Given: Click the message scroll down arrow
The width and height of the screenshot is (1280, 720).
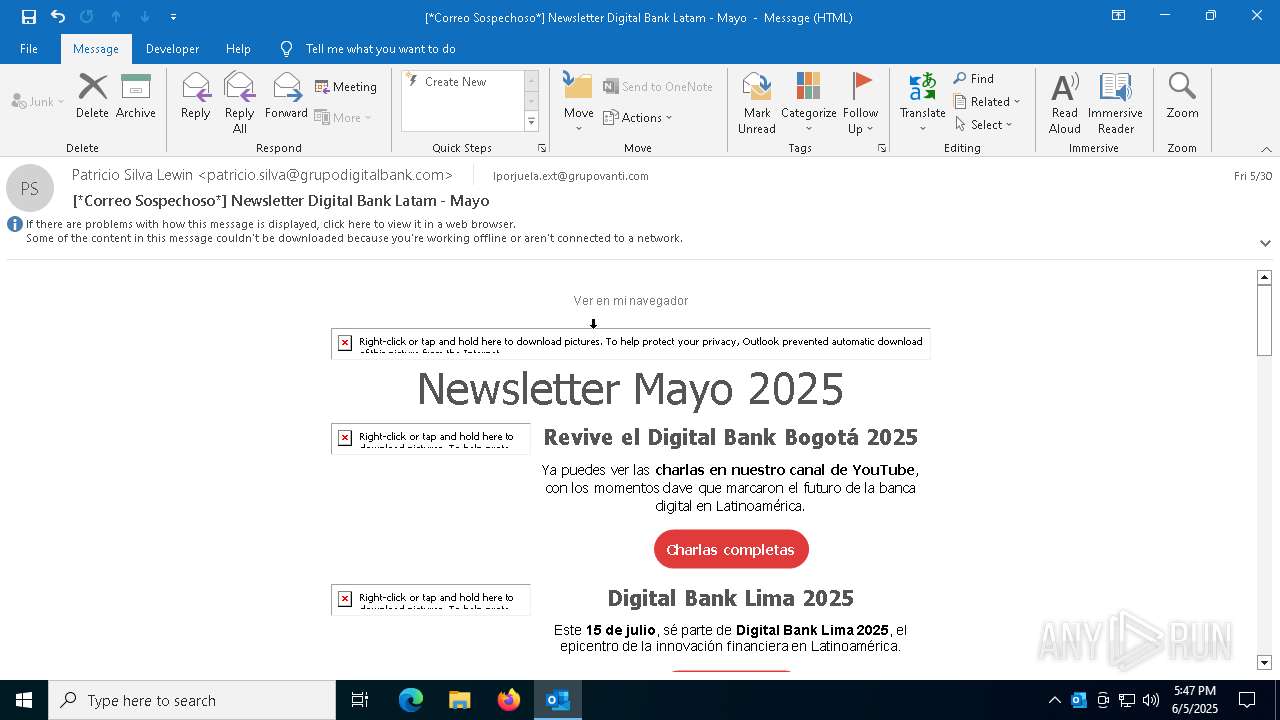Looking at the screenshot, I should click(x=1264, y=662).
